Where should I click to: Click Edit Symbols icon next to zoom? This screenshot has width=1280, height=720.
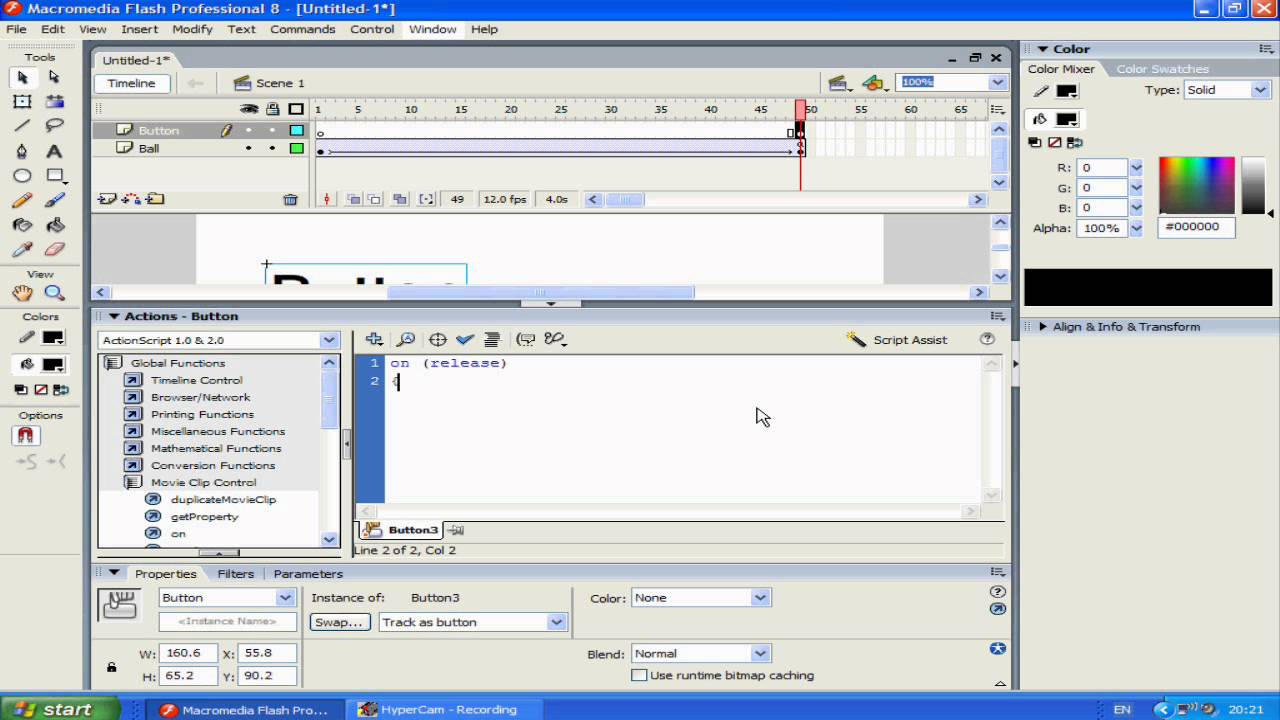[875, 83]
